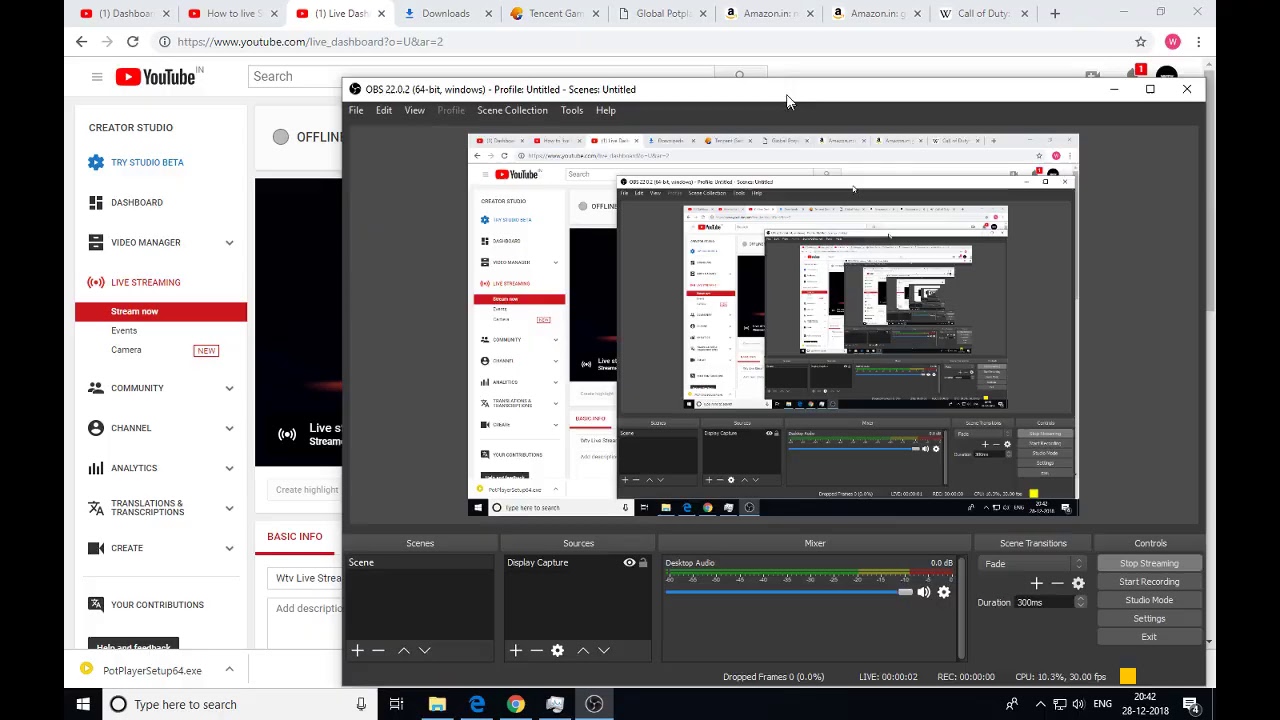The width and height of the screenshot is (1280, 720).
Task: Toggle Display Capture visibility eye
Action: [629, 563]
